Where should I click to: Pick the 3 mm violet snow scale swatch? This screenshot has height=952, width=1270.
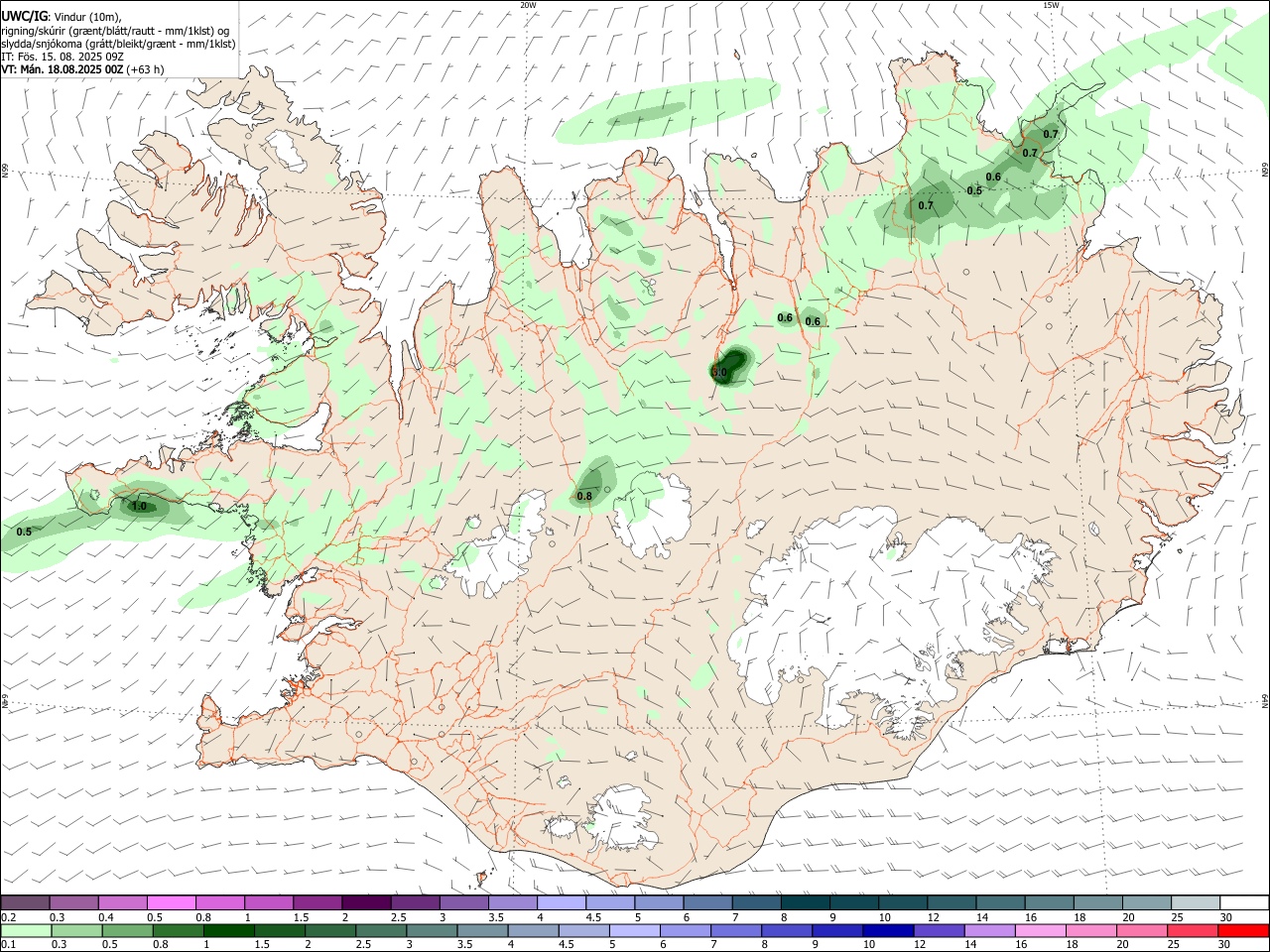pos(463,902)
